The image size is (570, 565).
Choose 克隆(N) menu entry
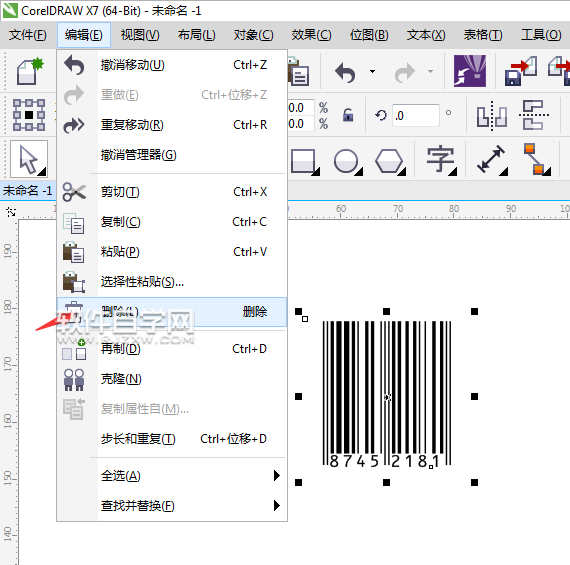pos(172,379)
